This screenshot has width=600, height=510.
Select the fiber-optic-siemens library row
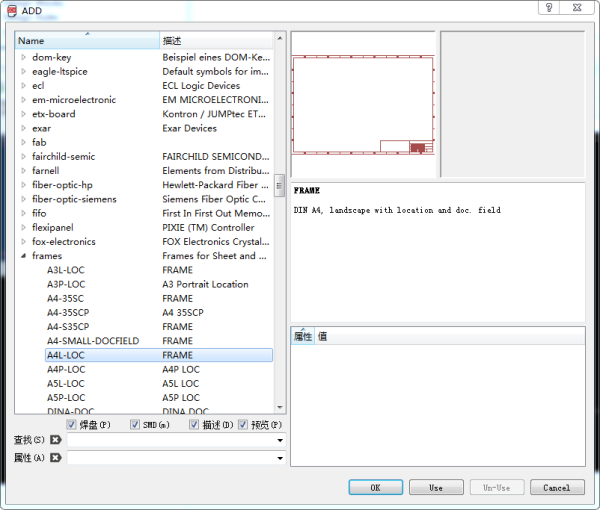pos(145,199)
